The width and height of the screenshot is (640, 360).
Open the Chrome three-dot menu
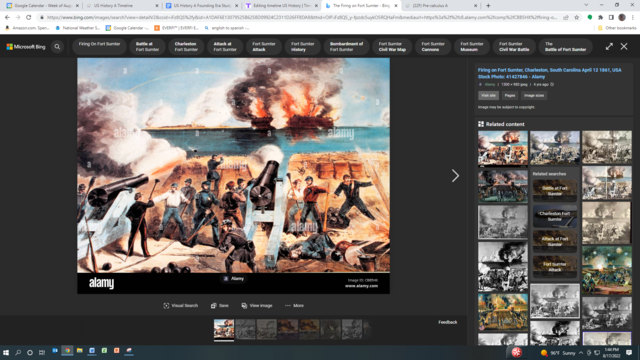click(x=632, y=18)
